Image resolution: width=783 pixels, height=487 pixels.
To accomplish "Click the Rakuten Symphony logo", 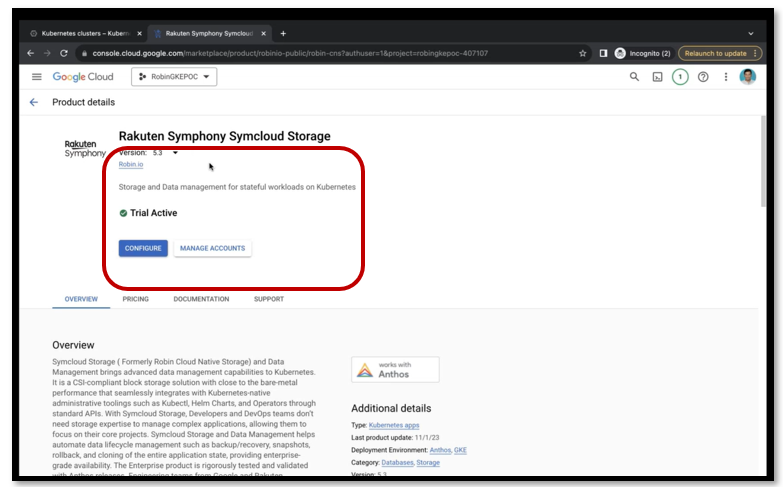I will coord(85,149).
